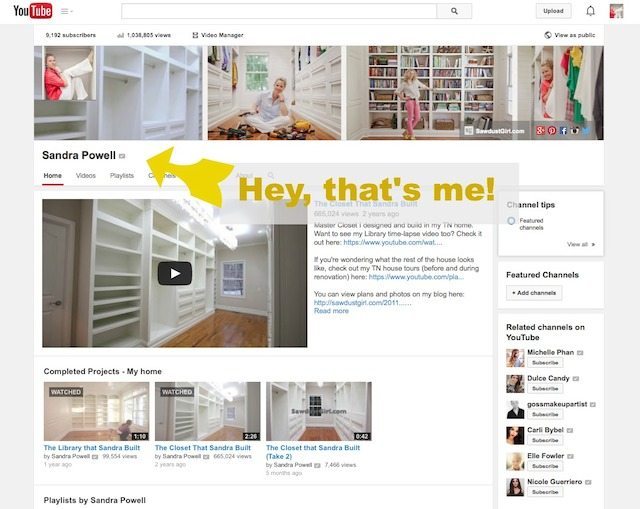This screenshot has height=509, width=640.
Task: Open the notifications bell
Action: [x=590, y=11]
